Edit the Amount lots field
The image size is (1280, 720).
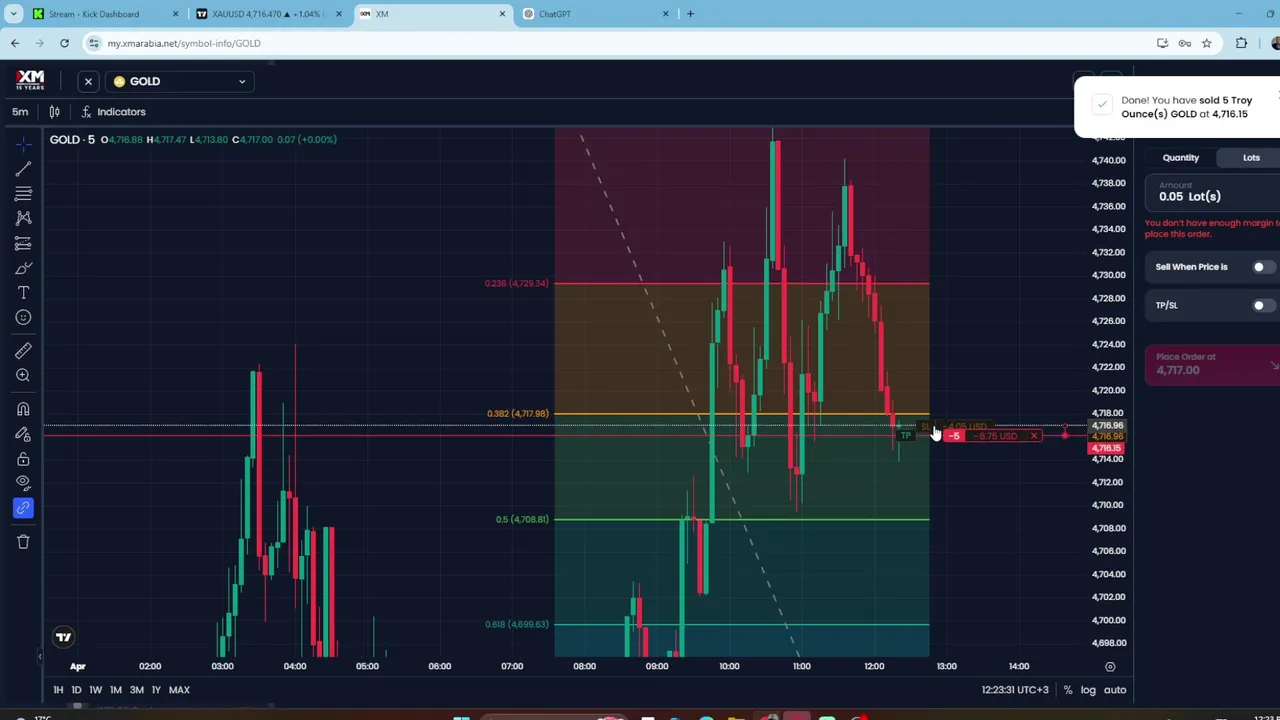click(1212, 192)
